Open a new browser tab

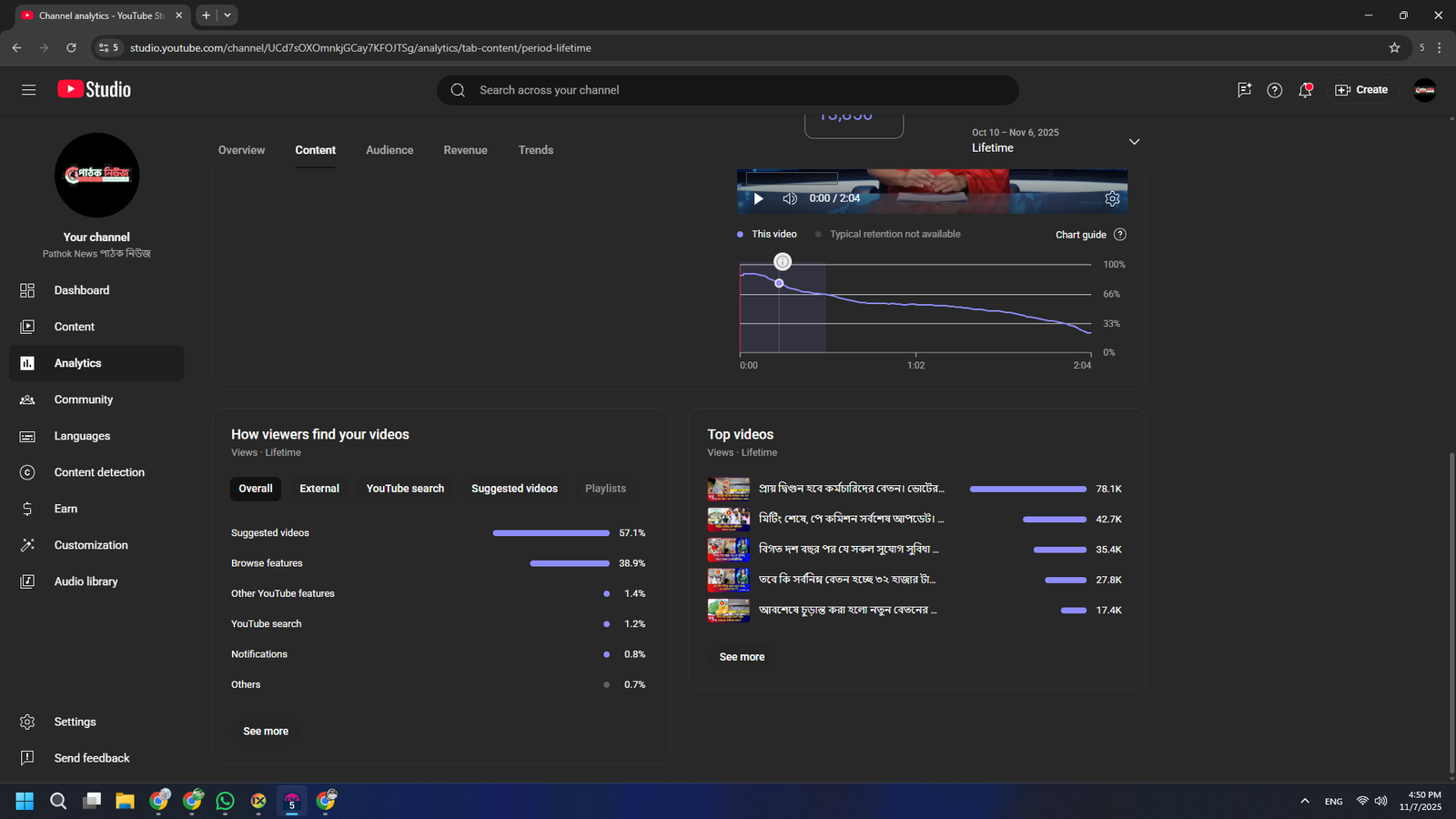[x=207, y=15]
